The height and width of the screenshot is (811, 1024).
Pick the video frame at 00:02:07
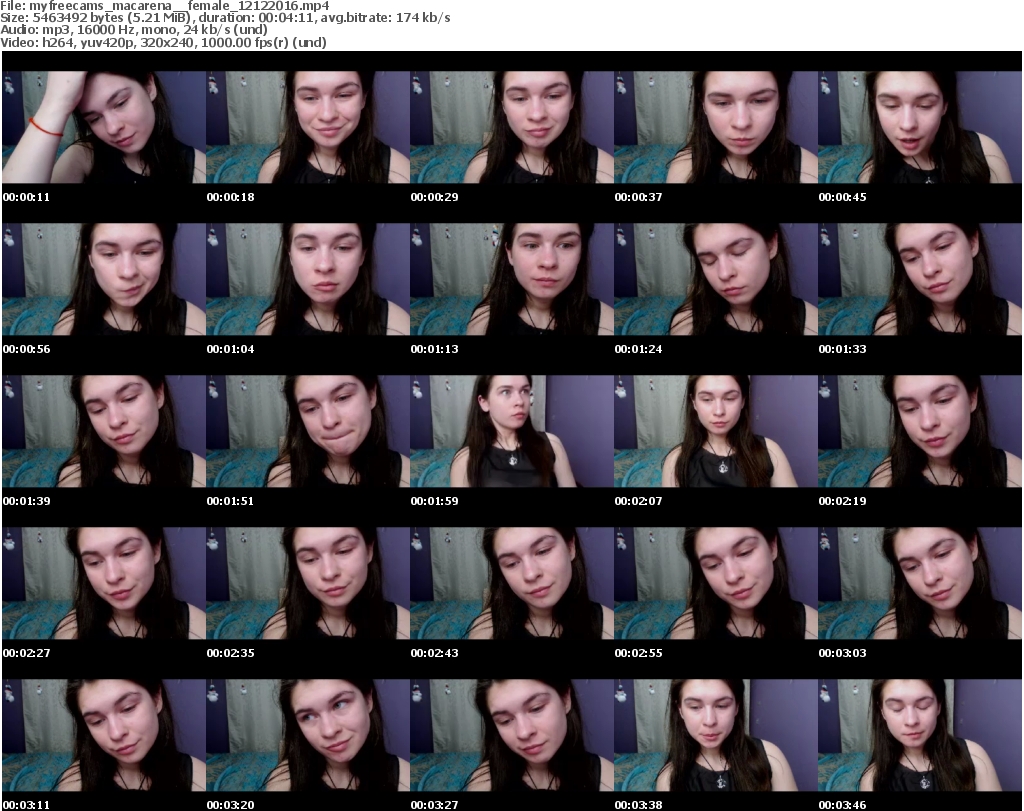(x=716, y=432)
